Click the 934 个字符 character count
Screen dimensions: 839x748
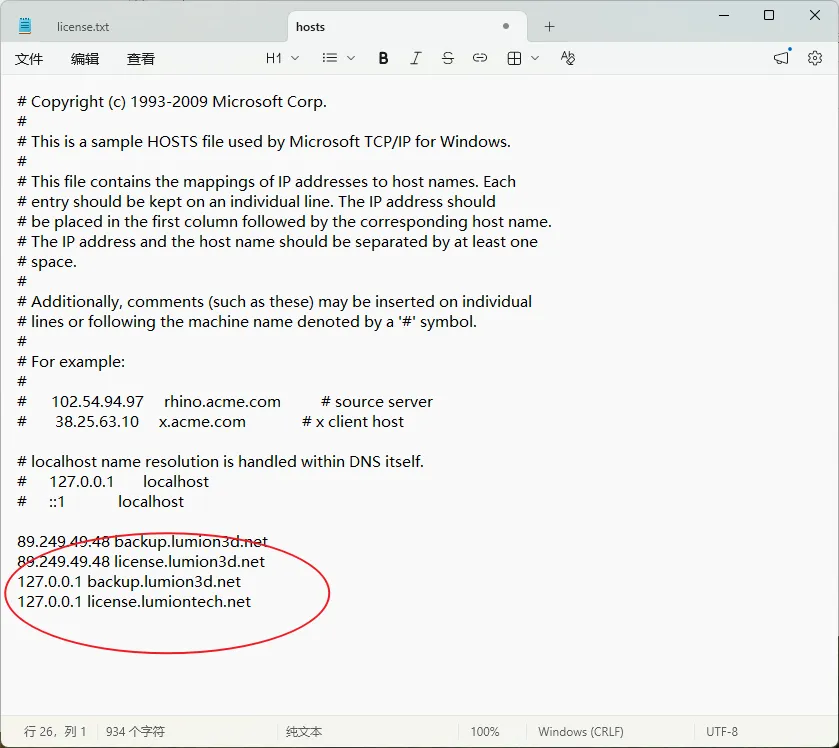[x=135, y=731]
